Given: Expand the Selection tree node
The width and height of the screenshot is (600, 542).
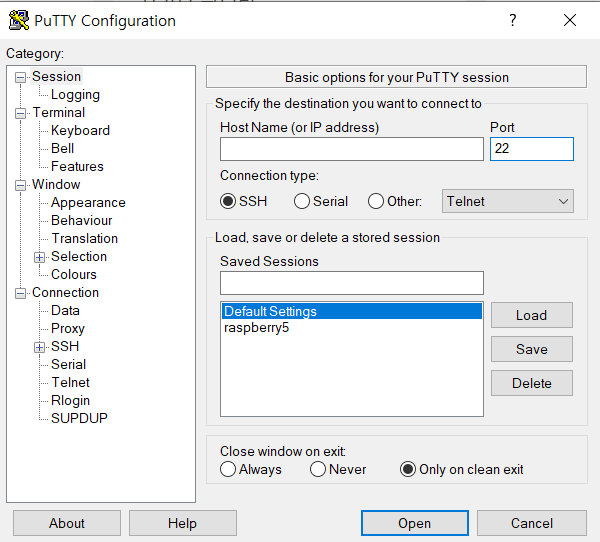Looking at the screenshot, I should [x=39, y=258].
